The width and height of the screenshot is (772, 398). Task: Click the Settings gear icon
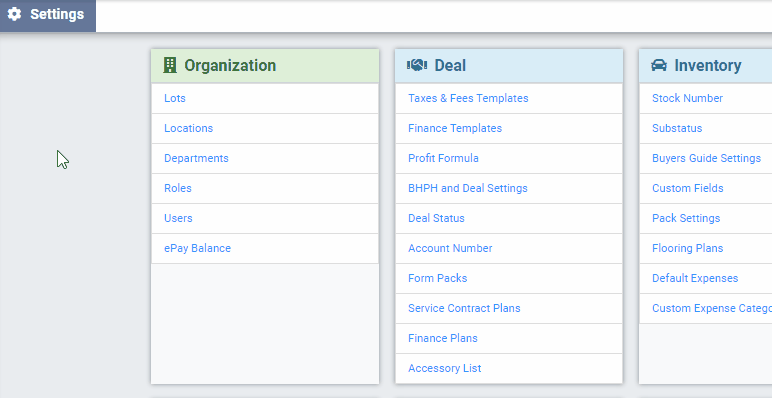tap(14, 14)
